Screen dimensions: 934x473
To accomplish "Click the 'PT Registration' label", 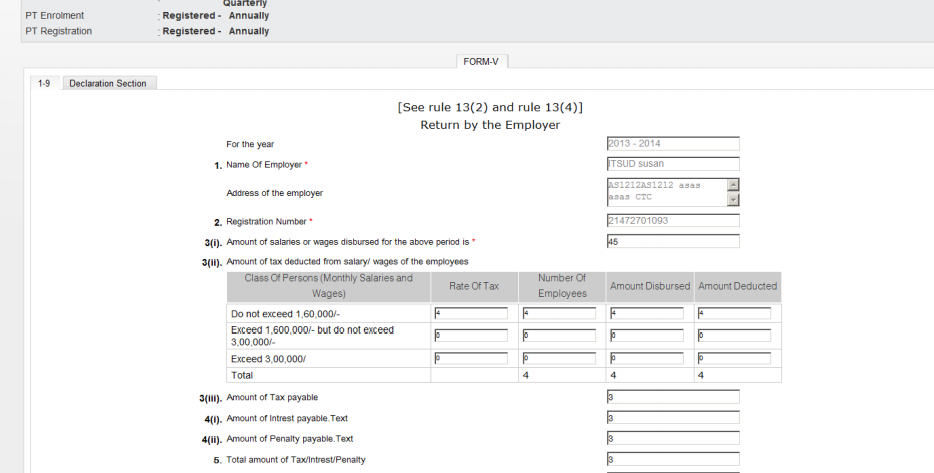I will [58, 31].
